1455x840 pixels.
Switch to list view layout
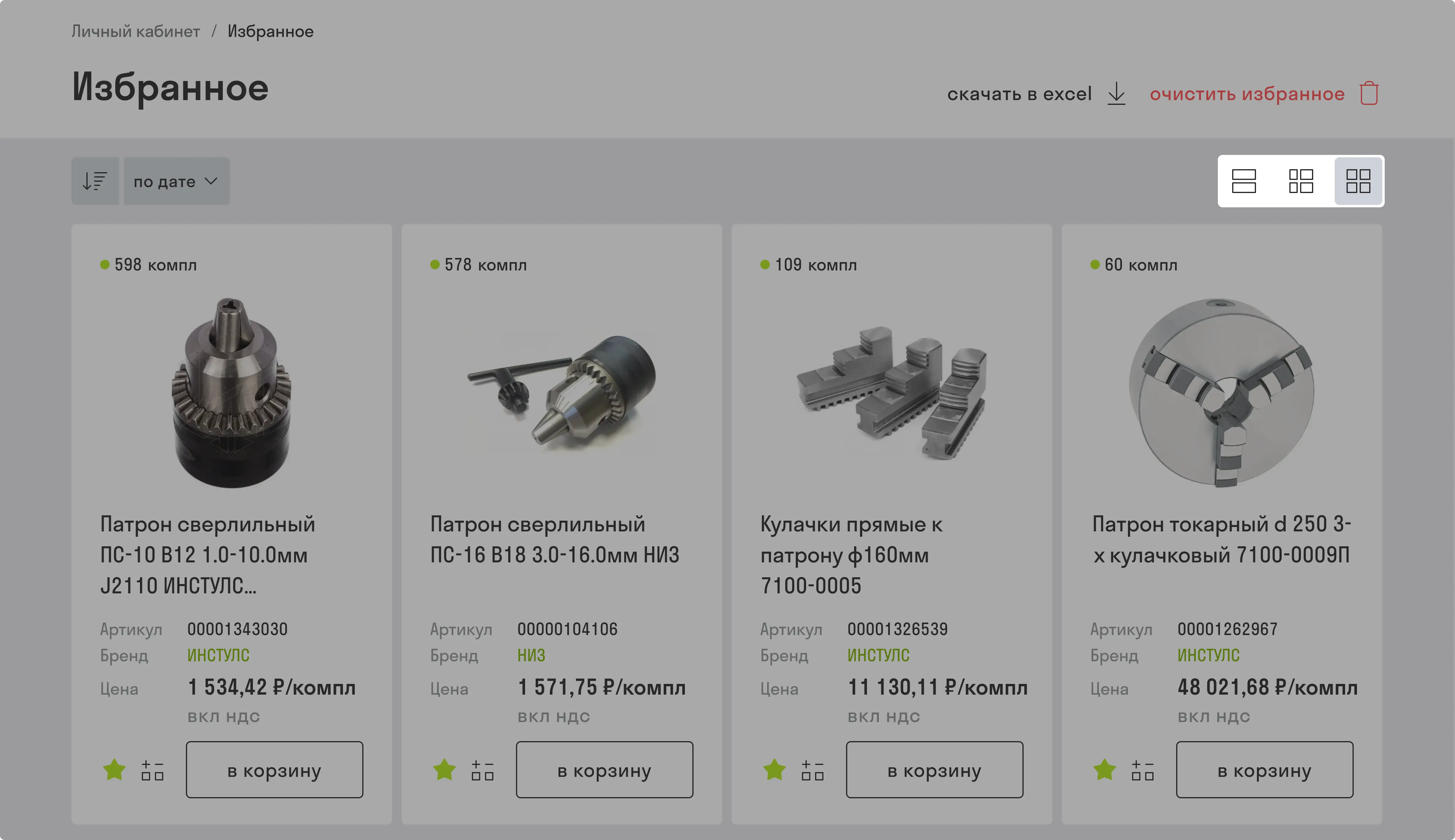(1243, 181)
